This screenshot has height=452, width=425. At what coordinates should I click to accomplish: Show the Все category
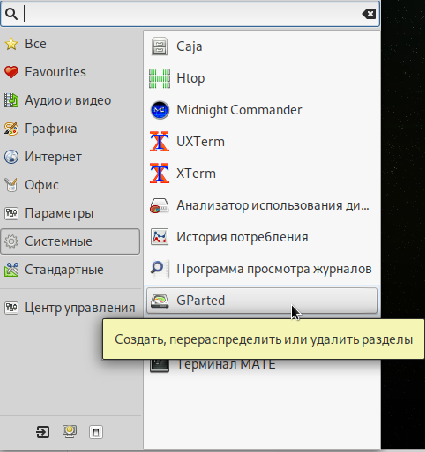[70, 44]
